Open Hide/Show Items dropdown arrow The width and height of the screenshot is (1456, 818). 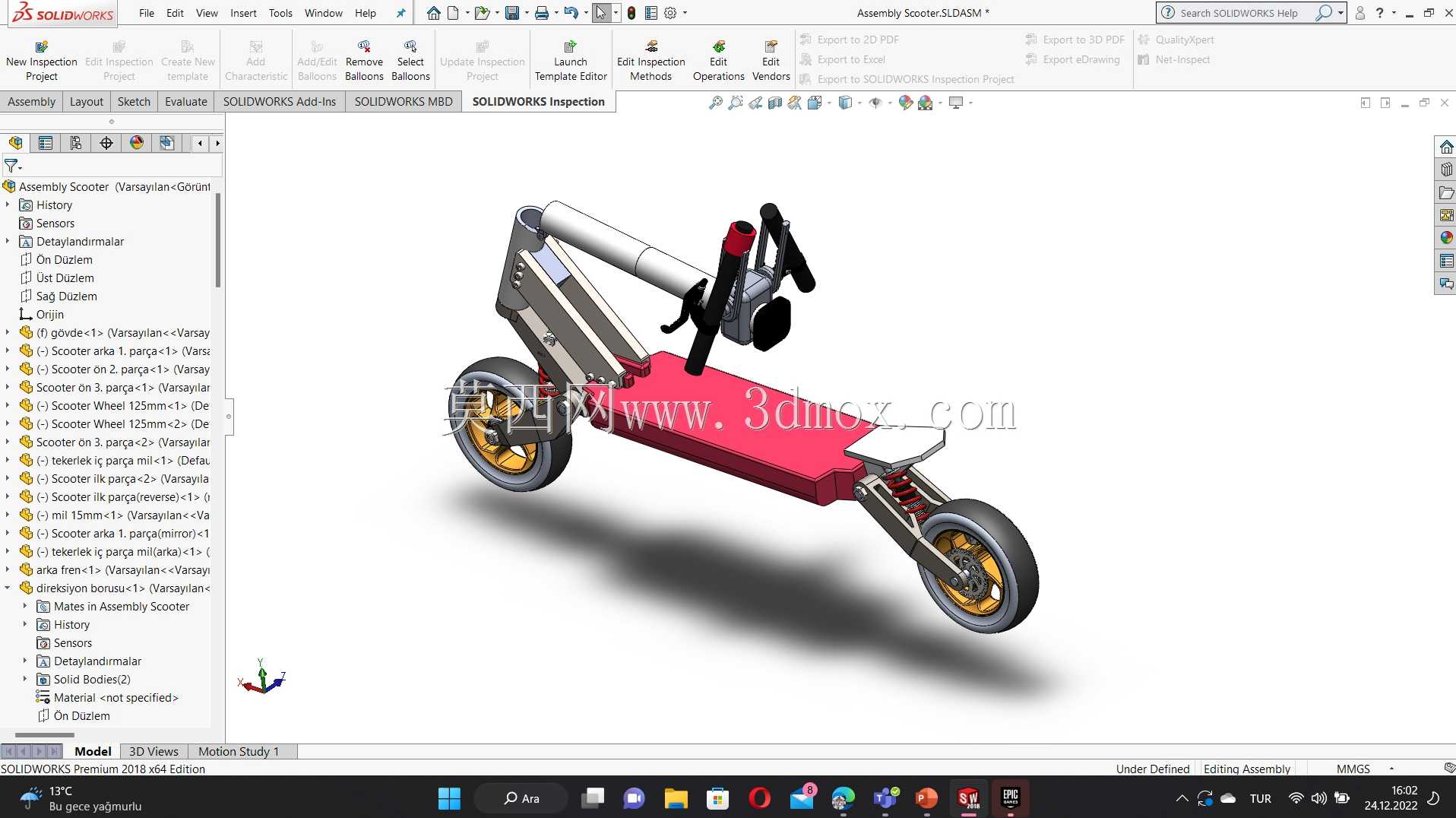(890, 103)
